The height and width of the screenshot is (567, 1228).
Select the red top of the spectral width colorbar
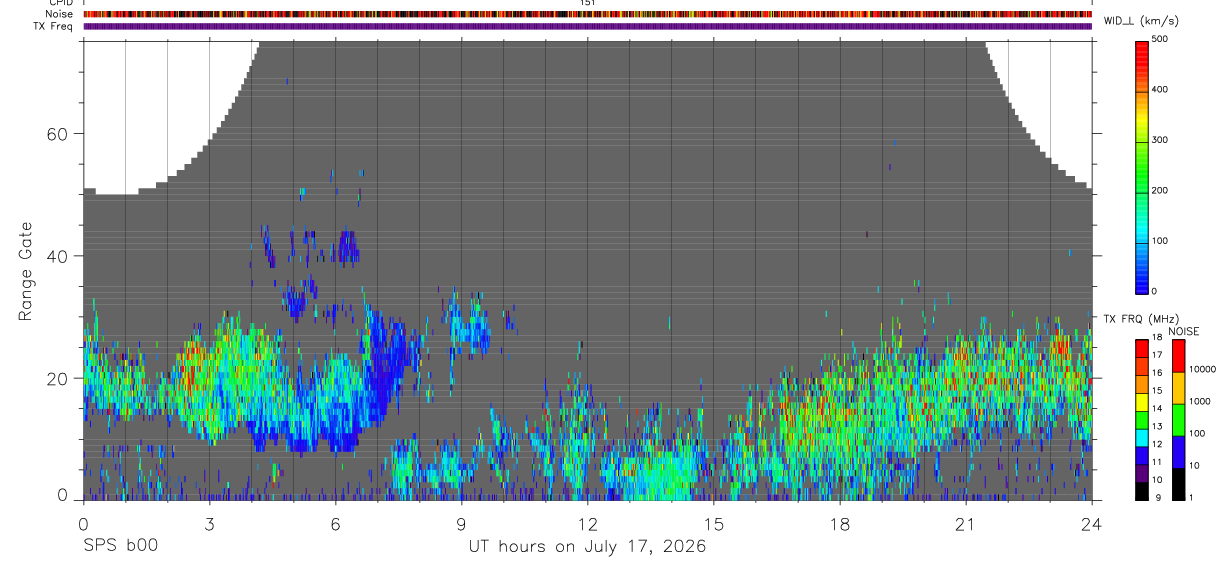coord(1142,46)
